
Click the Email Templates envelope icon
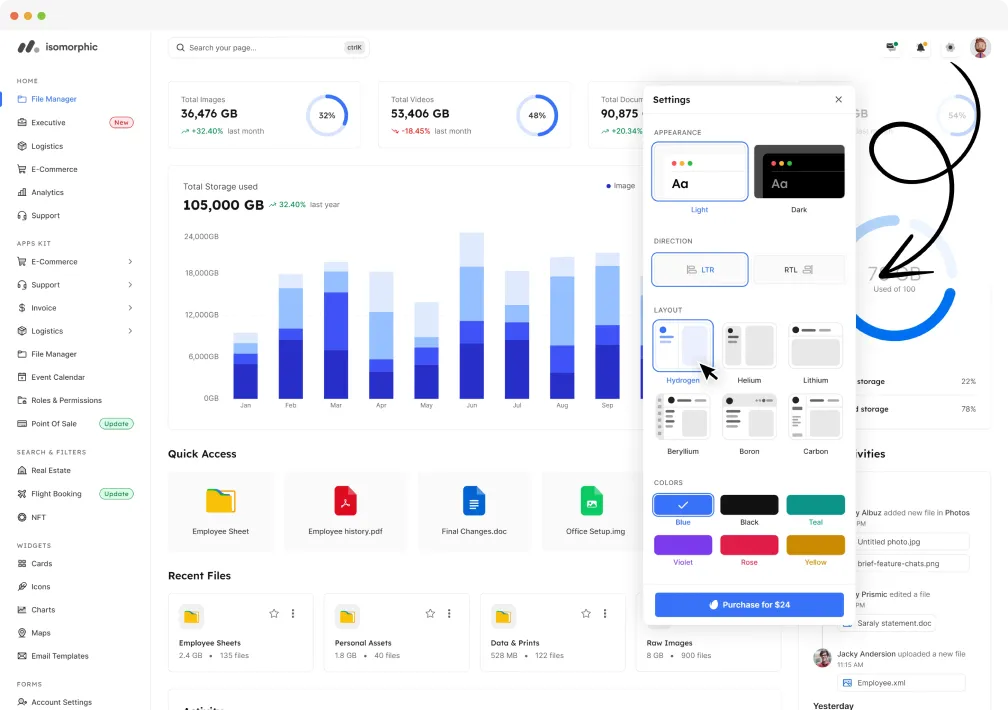click(x=22, y=656)
